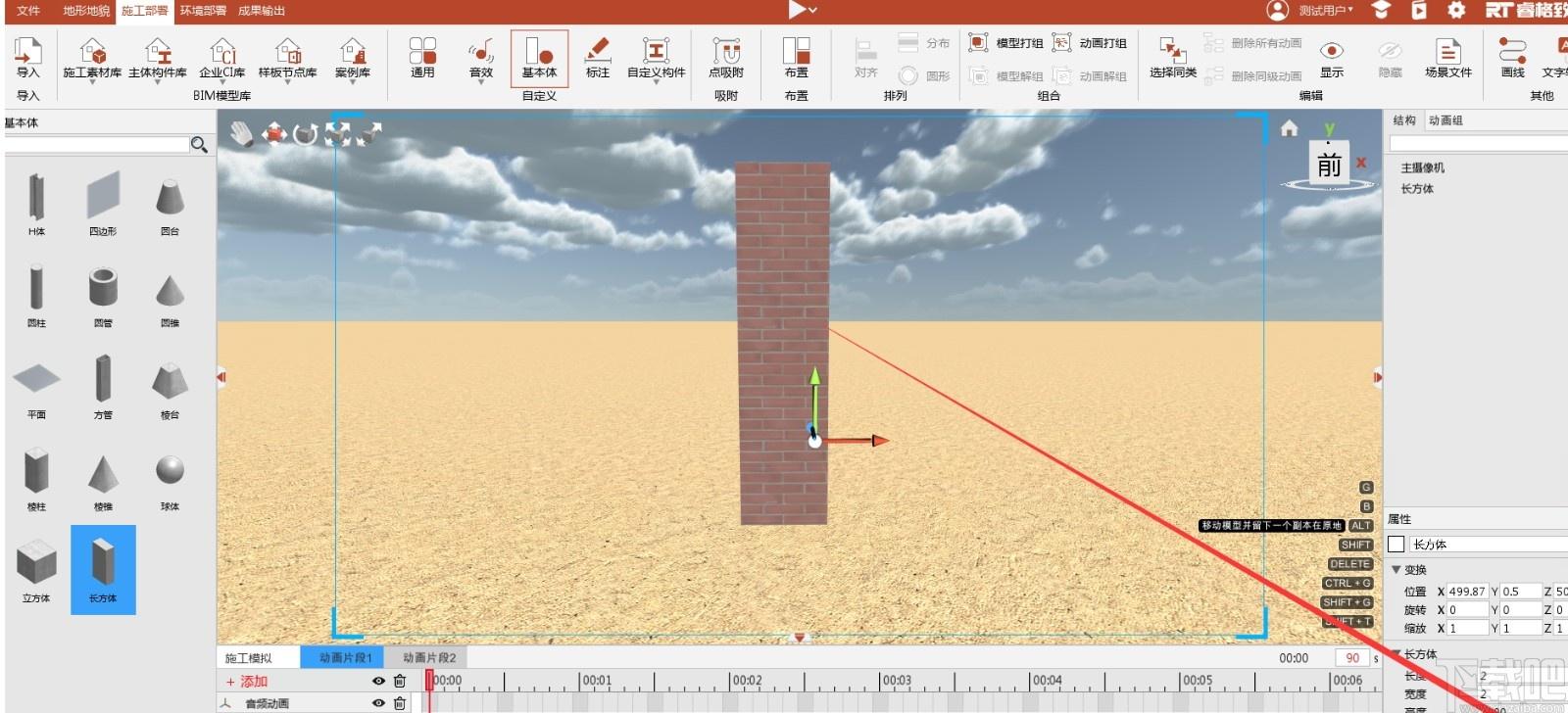The height and width of the screenshot is (713, 1568).
Task: Click the home view icon in viewport
Action: click(x=1289, y=128)
